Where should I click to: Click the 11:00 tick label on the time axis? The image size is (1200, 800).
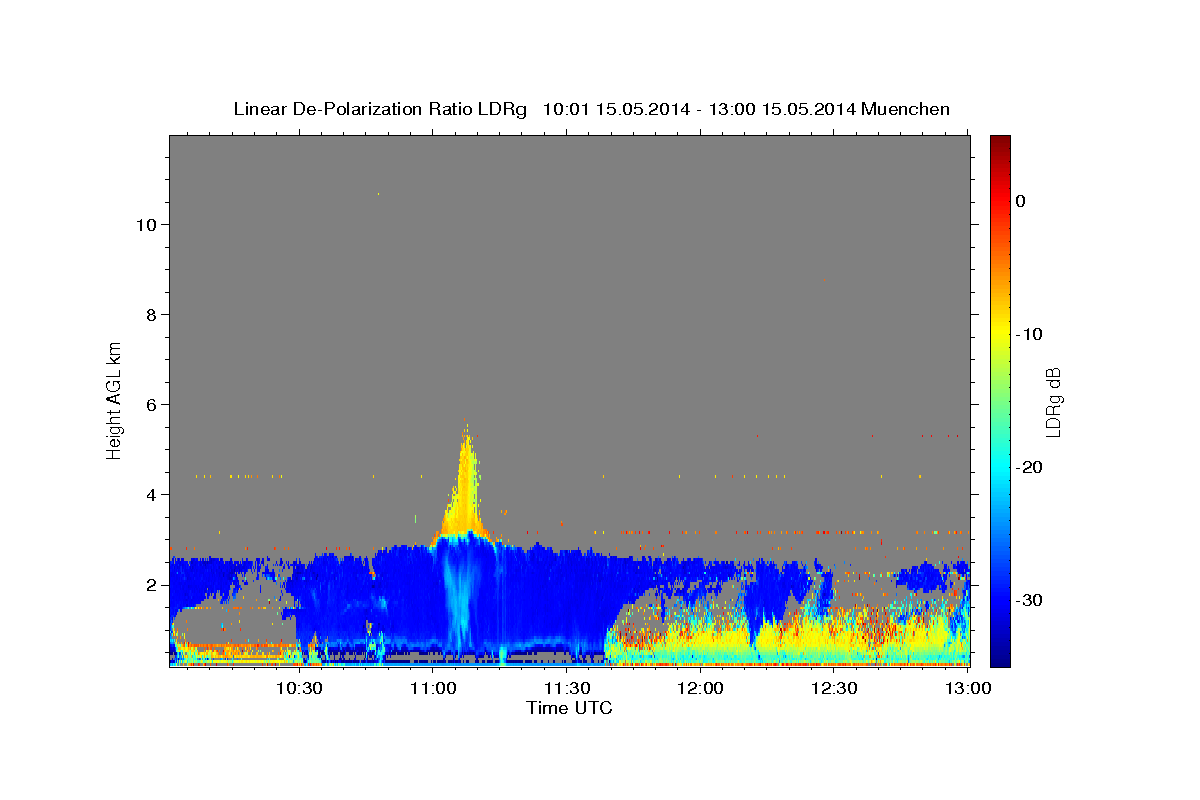point(434,688)
